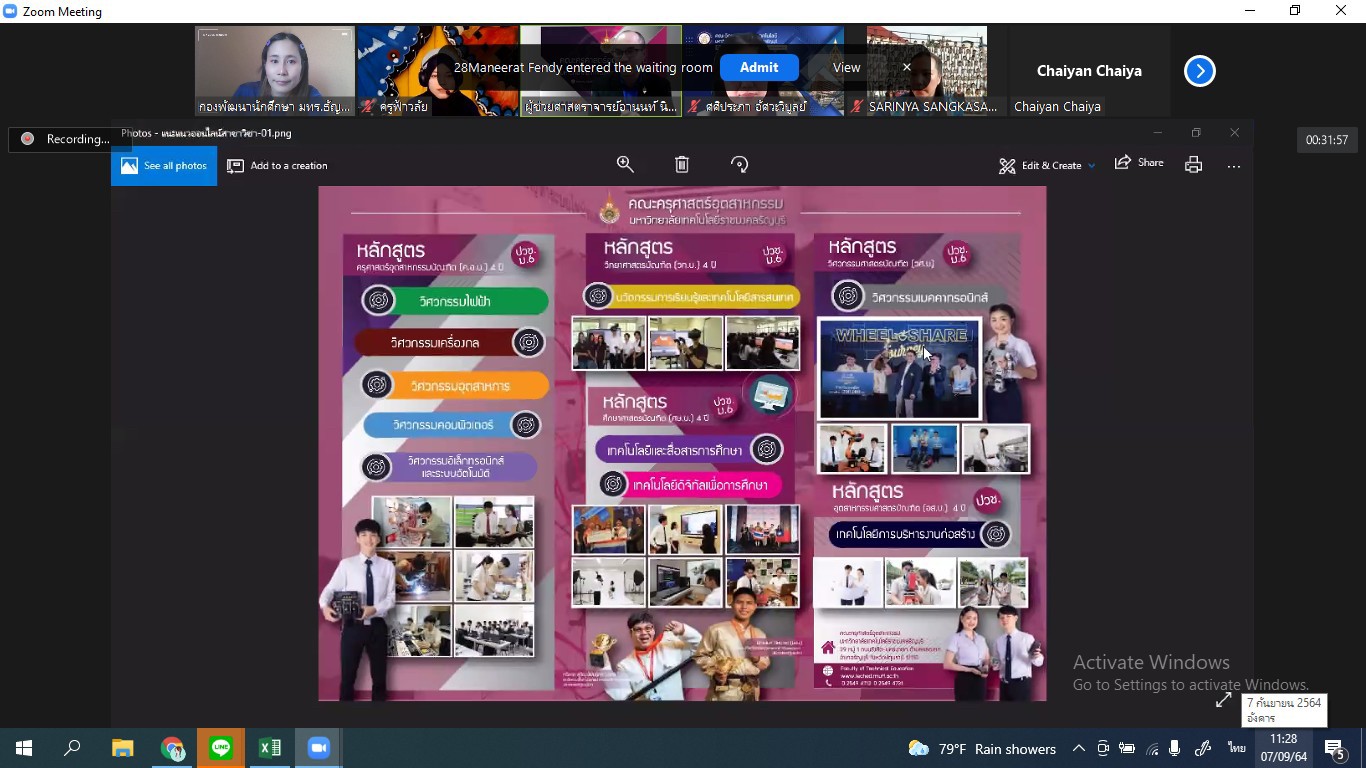Delete the photo using trash icon

click(682, 165)
